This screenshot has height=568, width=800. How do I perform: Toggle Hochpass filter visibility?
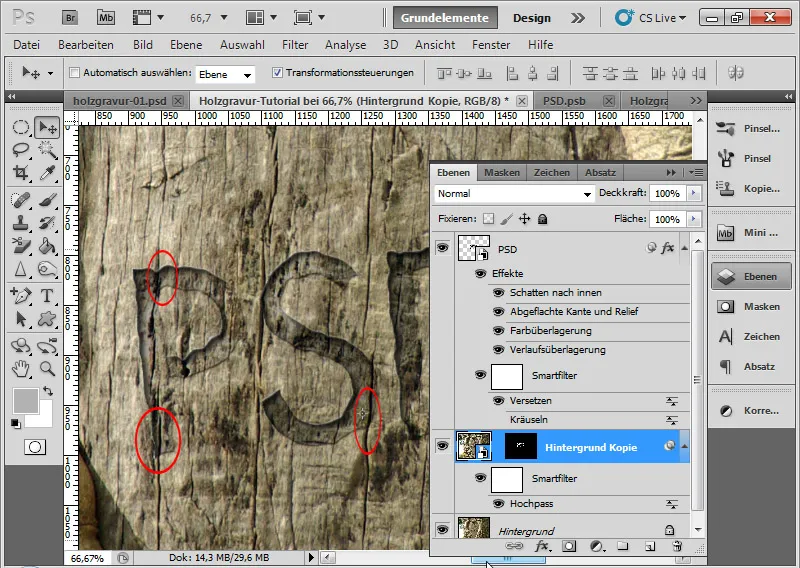click(498, 504)
